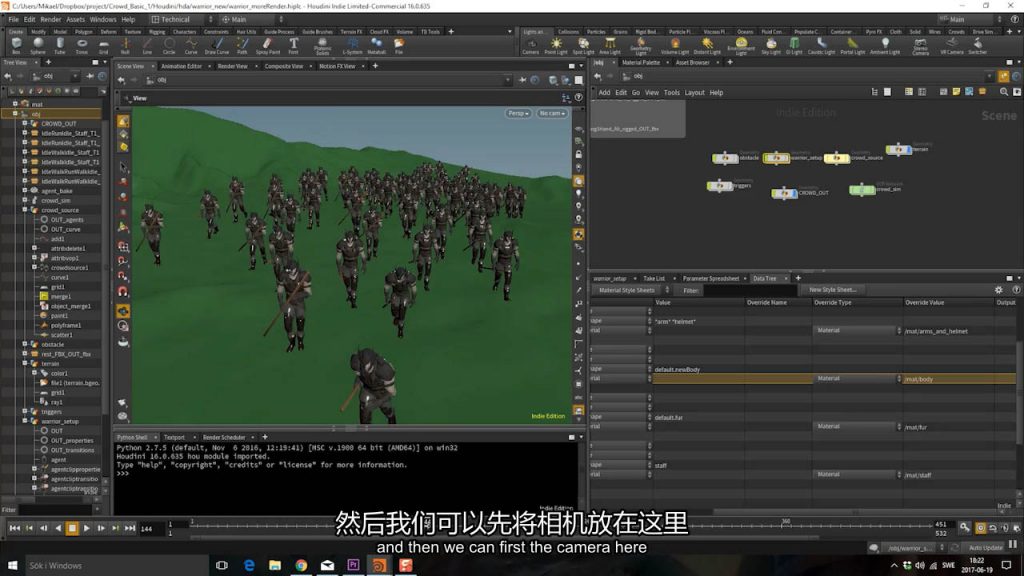
Task: Open the Assets menu
Action: (76, 20)
